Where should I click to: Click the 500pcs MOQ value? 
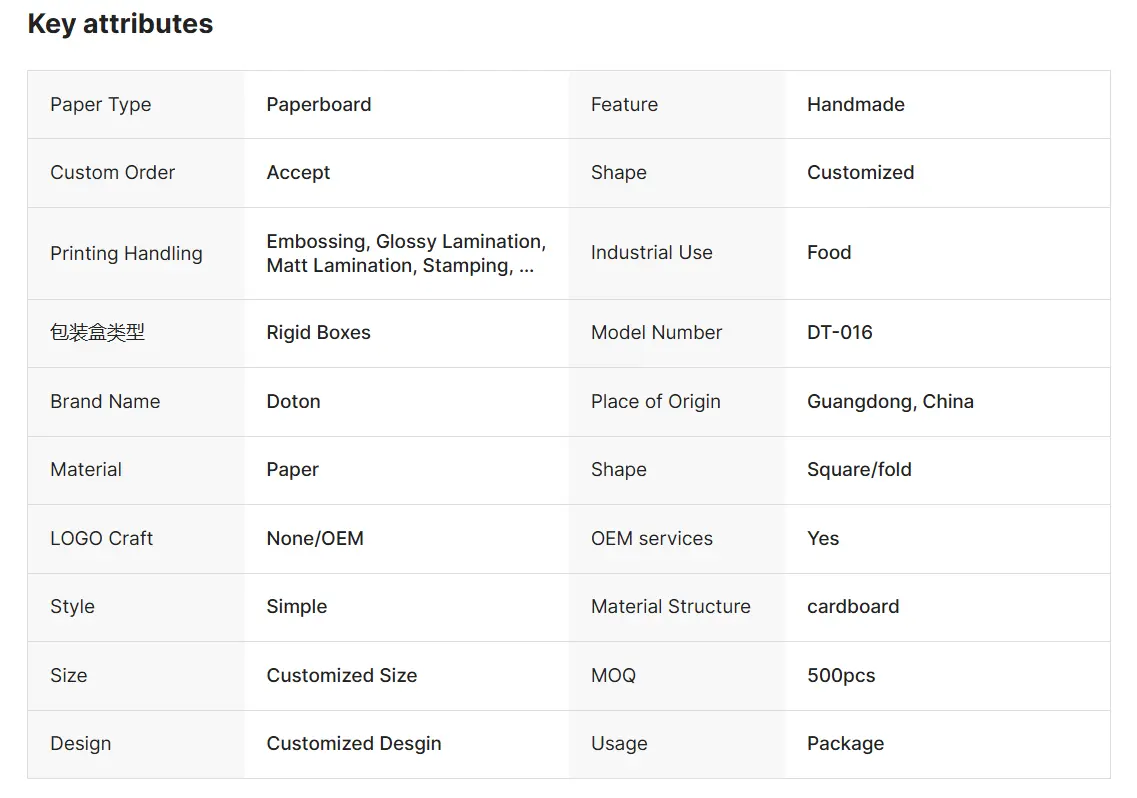click(x=841, y=675)
